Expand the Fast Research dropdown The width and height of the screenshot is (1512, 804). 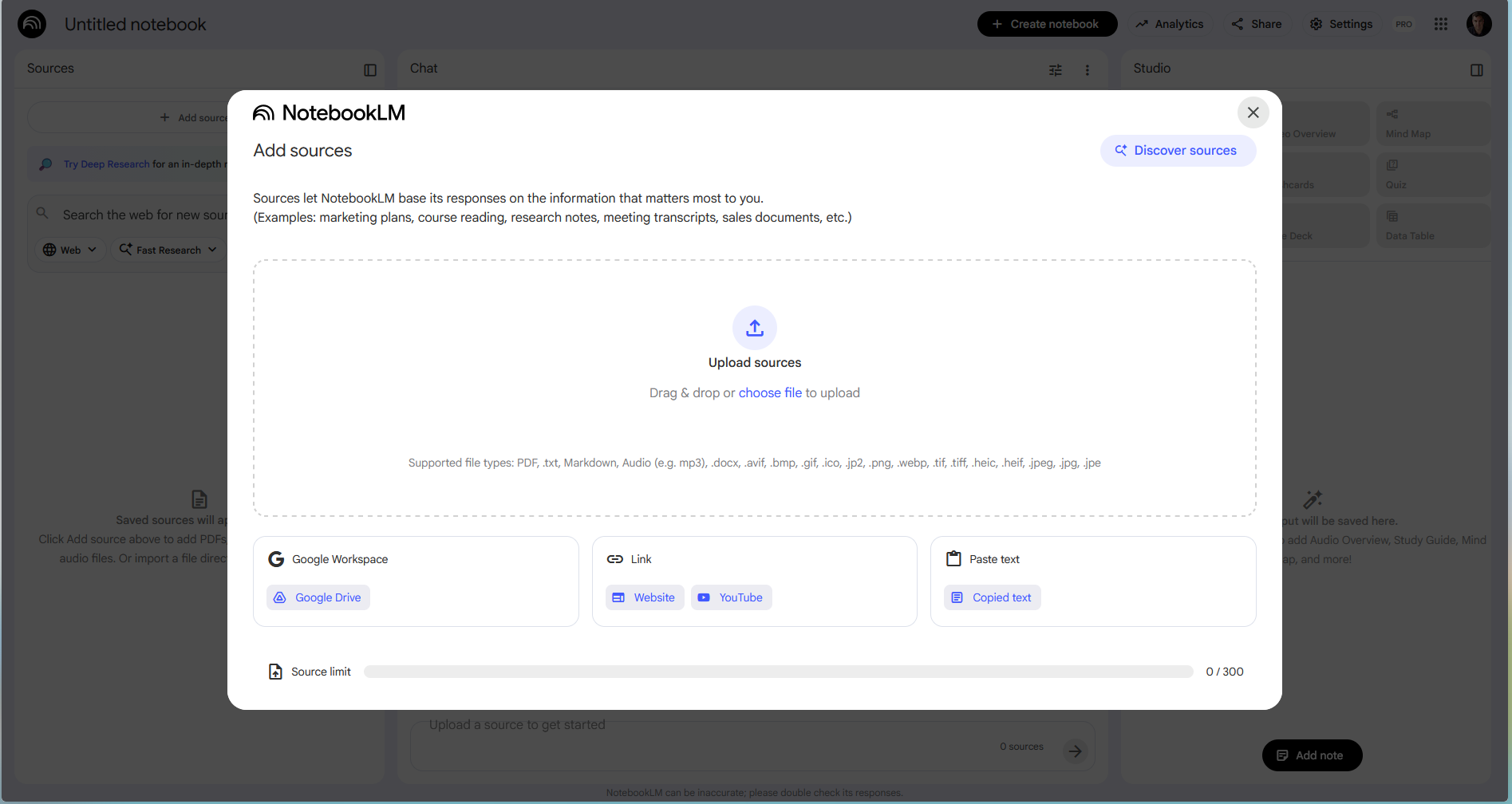168,250
